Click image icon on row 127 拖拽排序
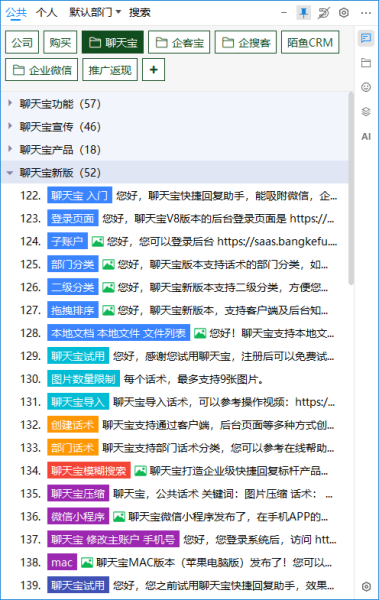Image resolution: width=379 pixels, height=600 pixels. click(x=108, y=310)
